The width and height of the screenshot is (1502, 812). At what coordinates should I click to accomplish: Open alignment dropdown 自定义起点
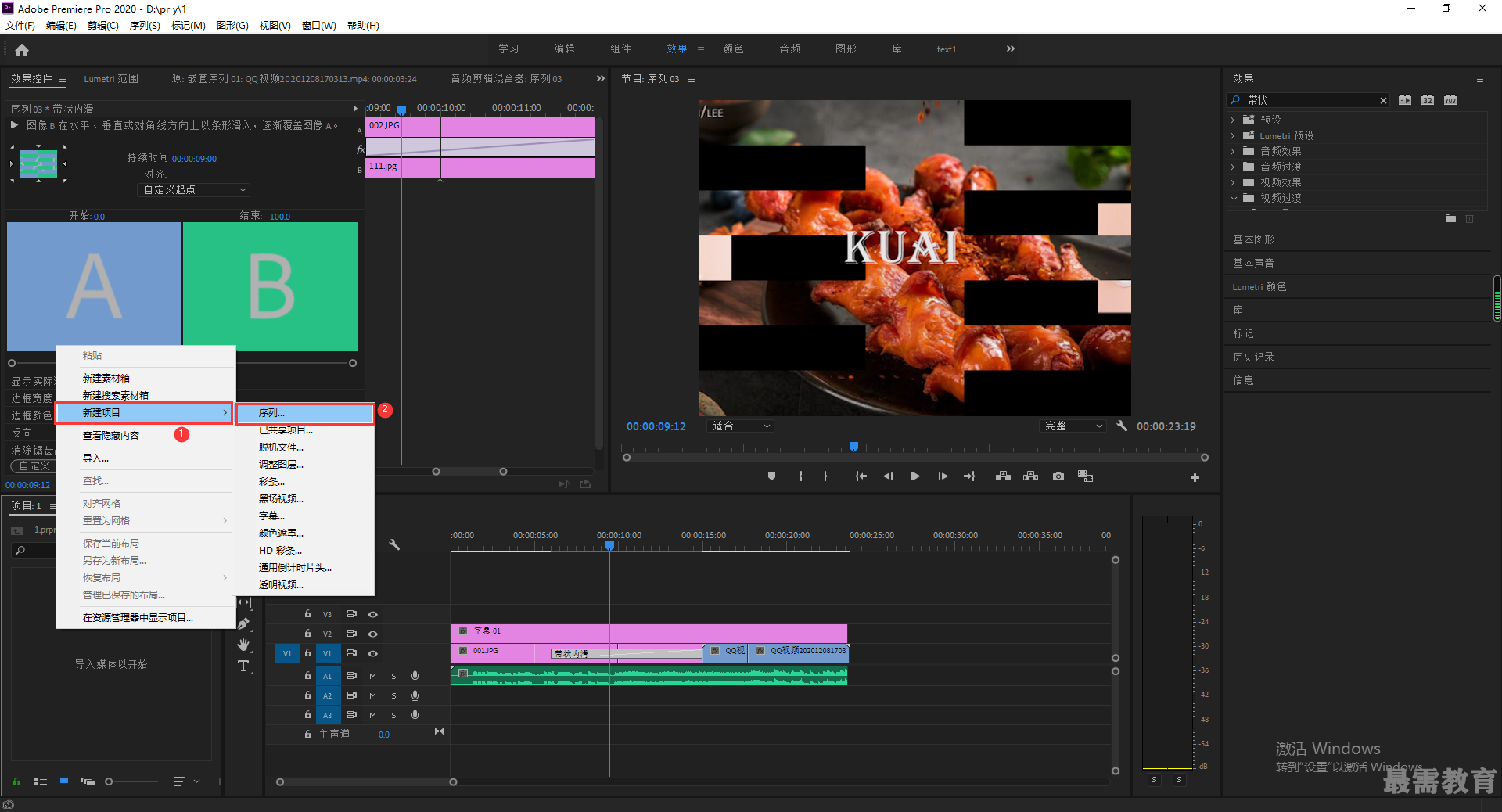(194, 189)
